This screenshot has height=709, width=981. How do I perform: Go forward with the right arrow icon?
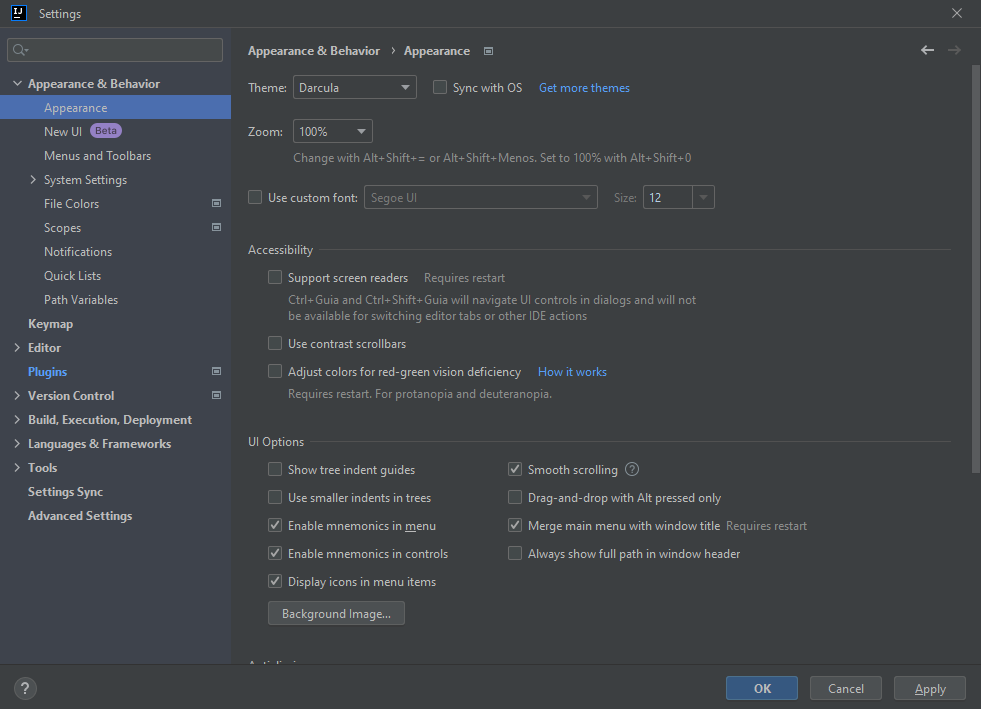click(954, 50)
